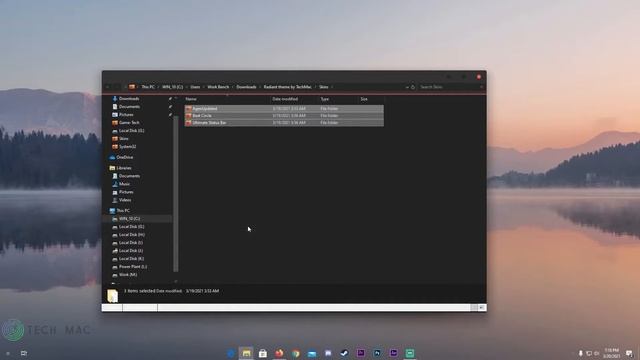This screenshot has height=360, width=640.
Task: Sort by Type column header
Action: (x=324, y=99)
